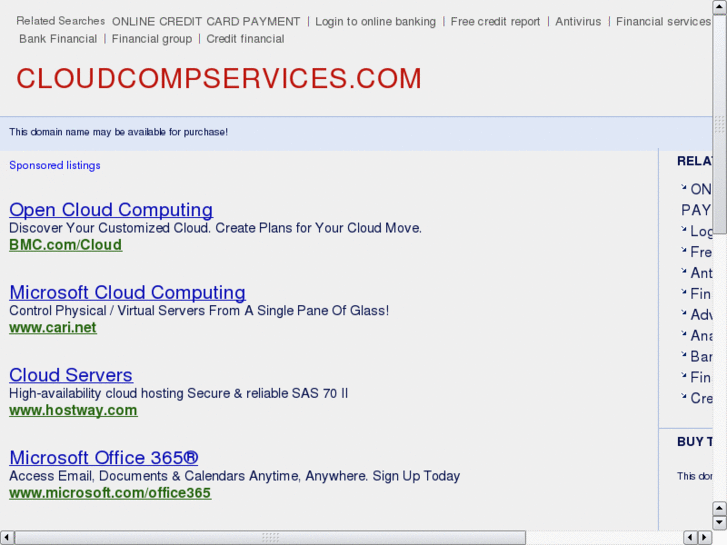Visit the www.hostway.com URL link

[73, 410]
